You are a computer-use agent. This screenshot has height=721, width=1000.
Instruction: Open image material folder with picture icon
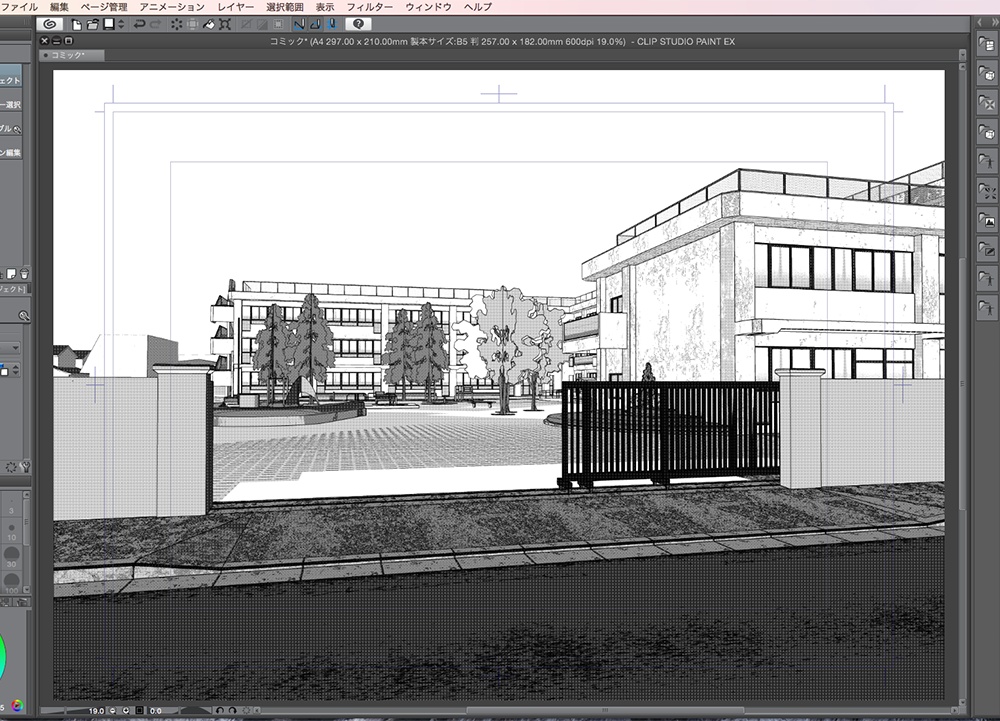click(x=987, y=221)
